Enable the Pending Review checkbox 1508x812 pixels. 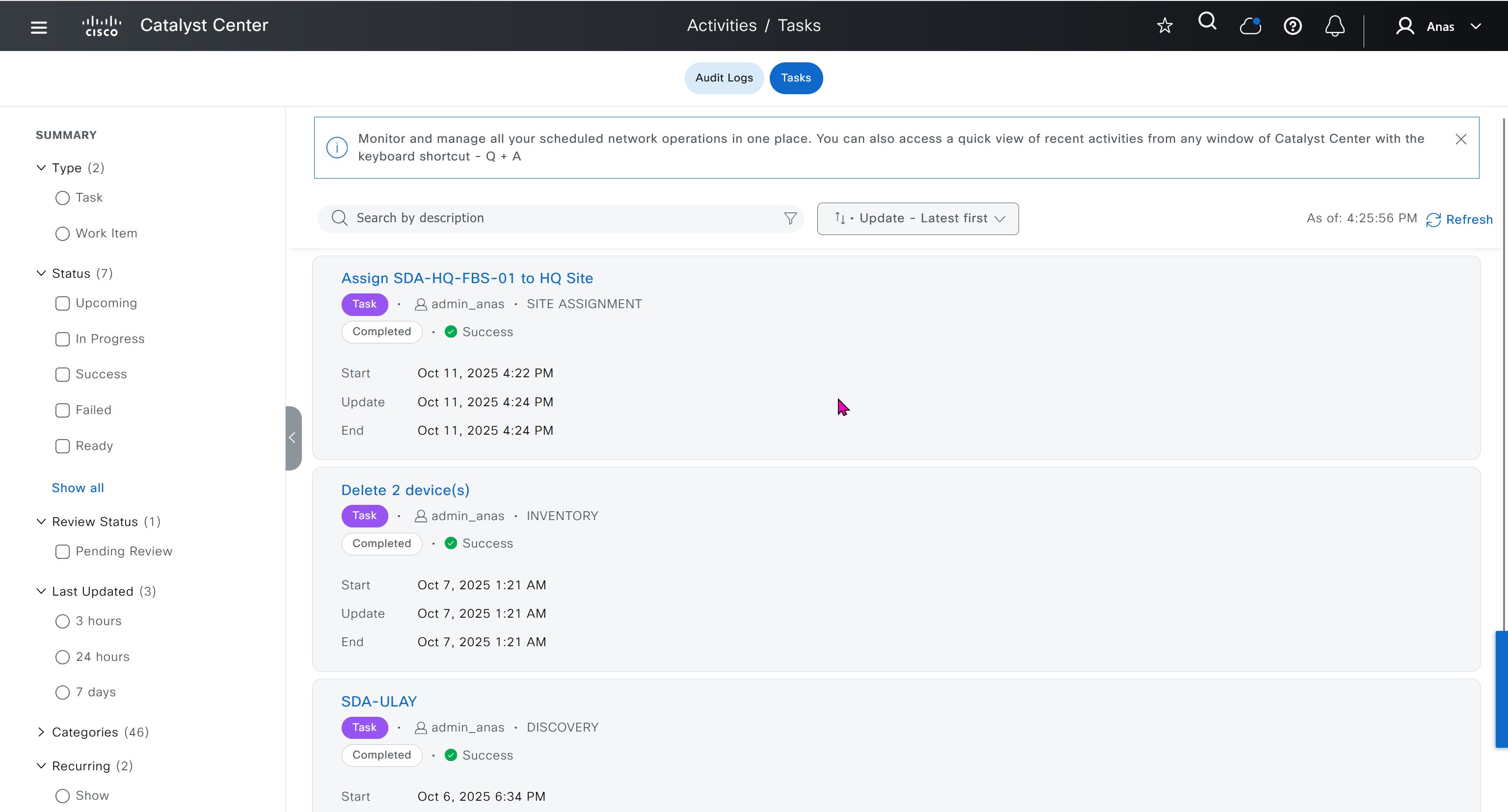click(x=63, y=551)
